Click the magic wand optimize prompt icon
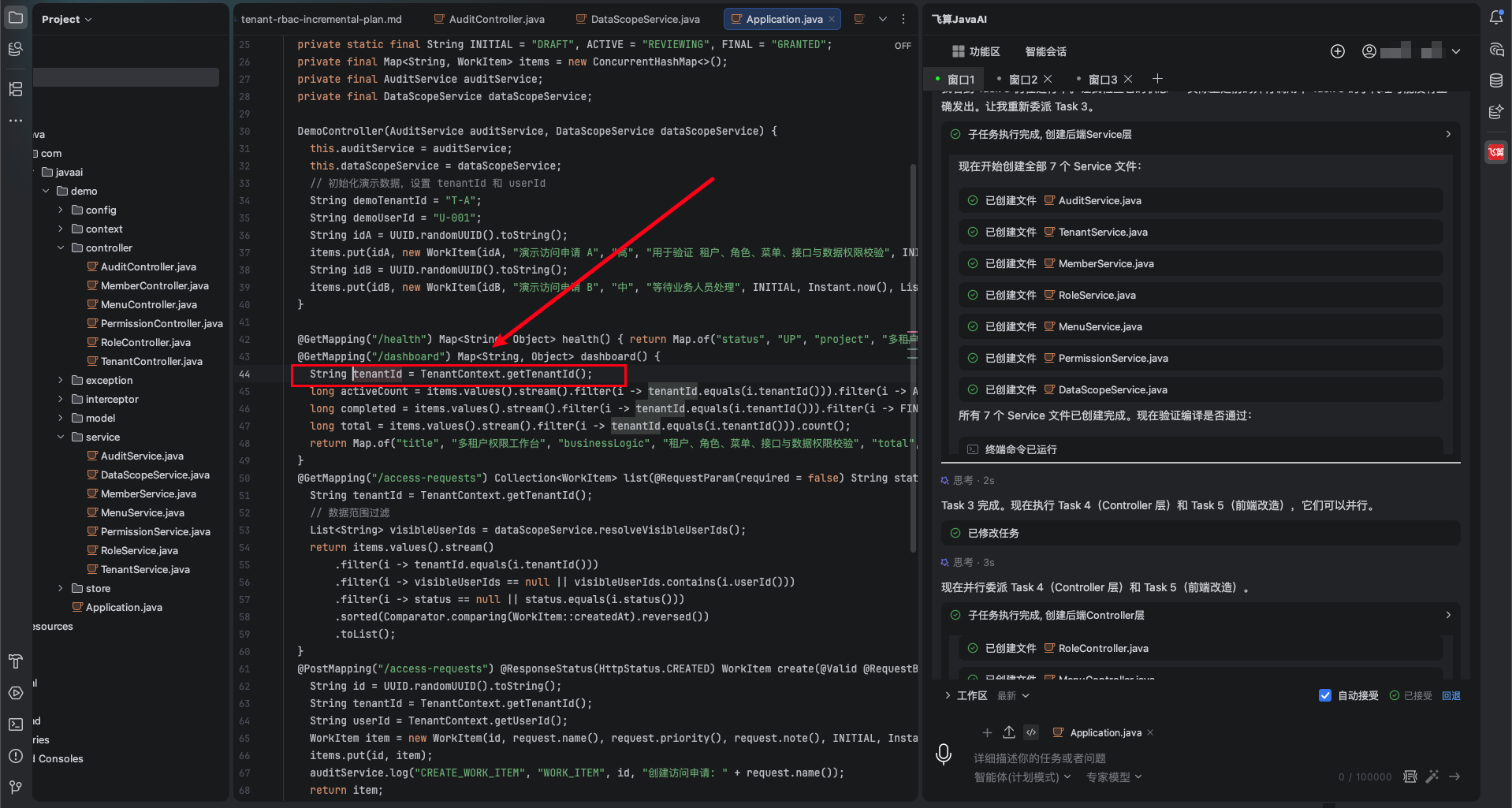 (1432, 776)
